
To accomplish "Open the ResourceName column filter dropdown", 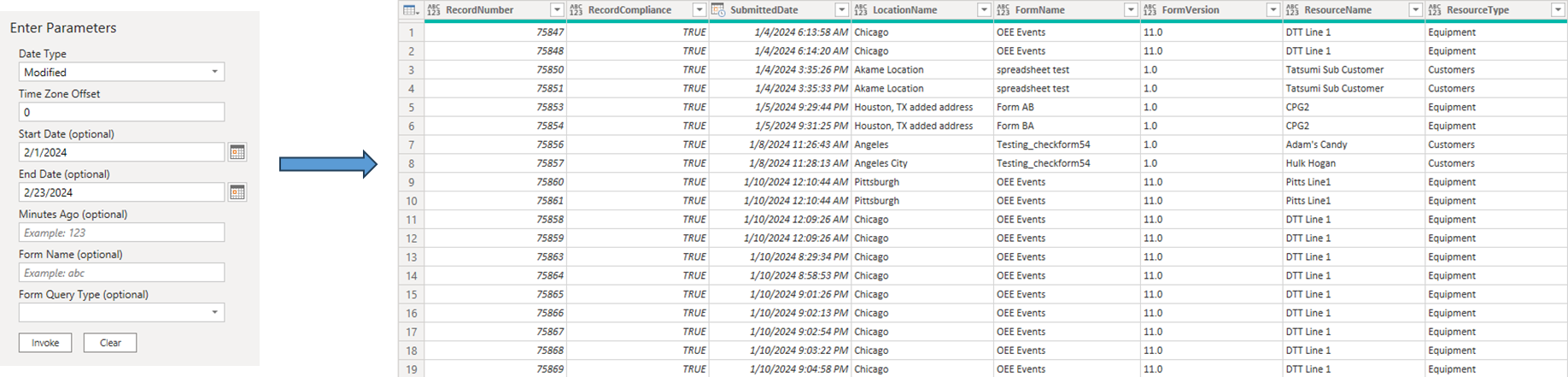I will (x=1415, y=10).
